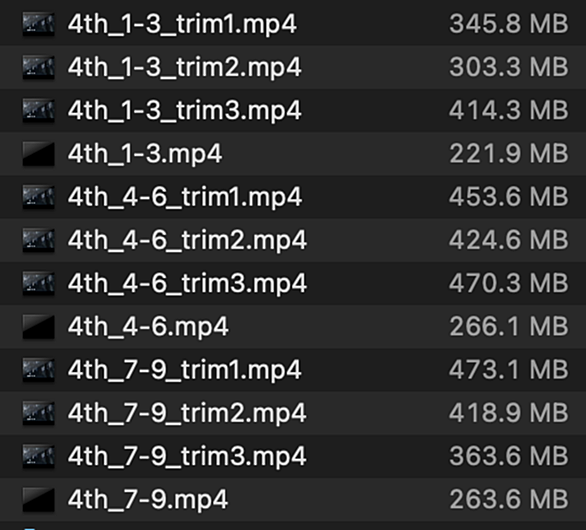This screenshot has height=530, width=586.
Task: Click the file name 4th_7-9.mp4
Action: pyautogui.click(x=148, y=499)
